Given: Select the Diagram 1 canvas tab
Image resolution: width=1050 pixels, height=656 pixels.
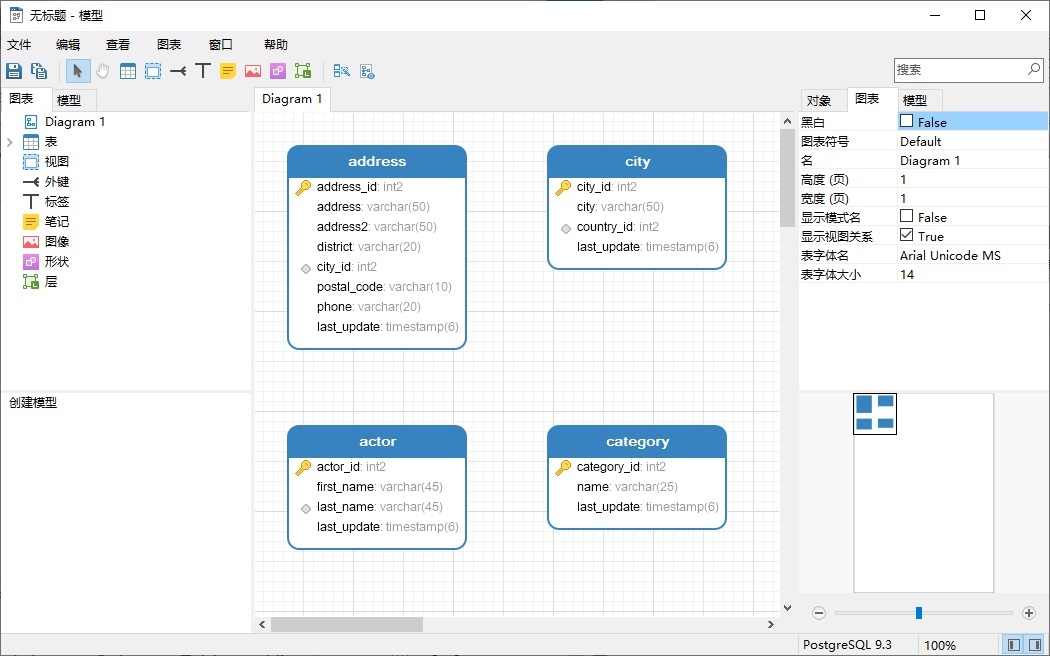Looking at the screenshot, I should coord(292,99).
